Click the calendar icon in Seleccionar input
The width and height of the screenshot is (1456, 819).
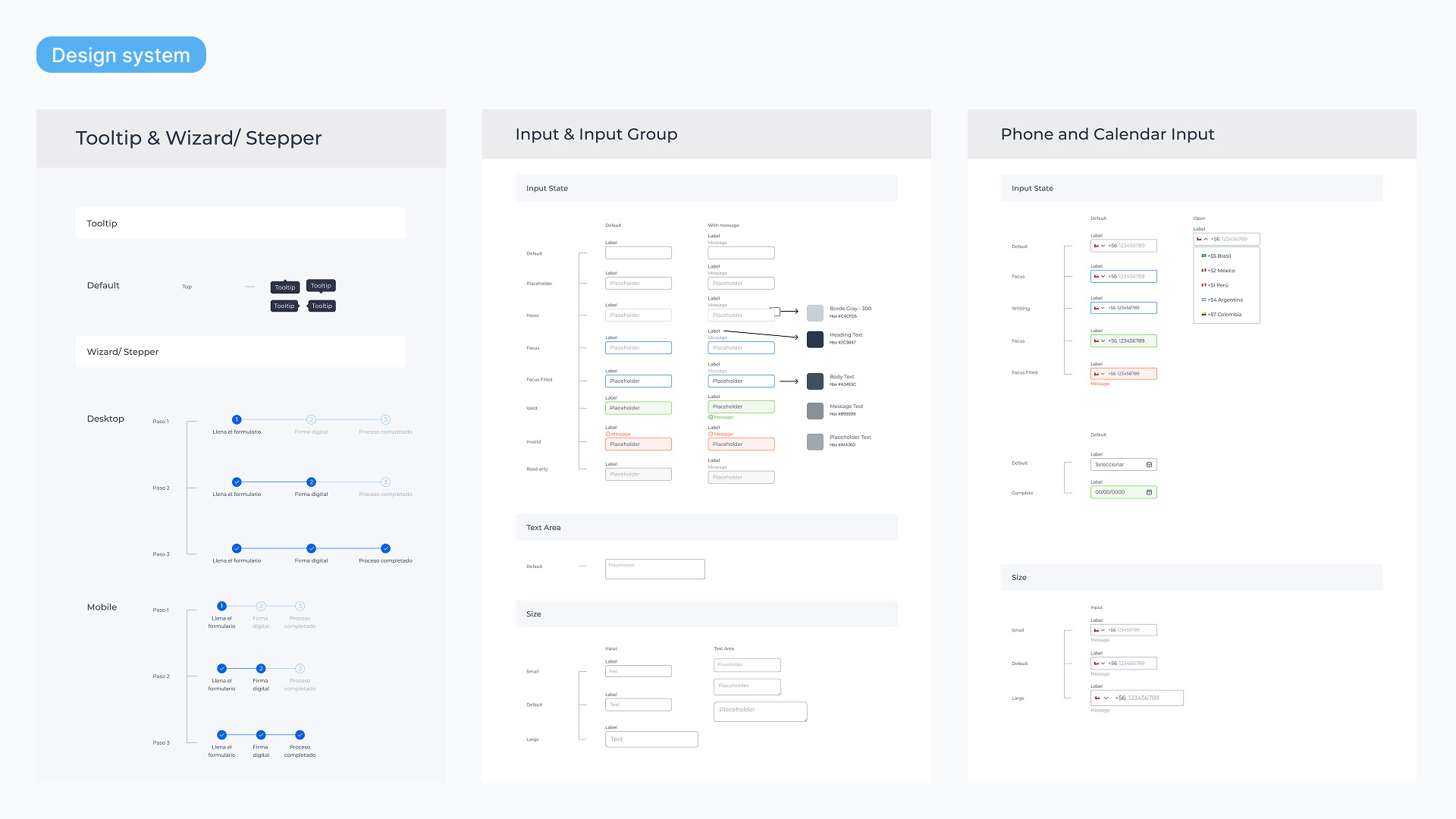click(x=1149, y=465)
